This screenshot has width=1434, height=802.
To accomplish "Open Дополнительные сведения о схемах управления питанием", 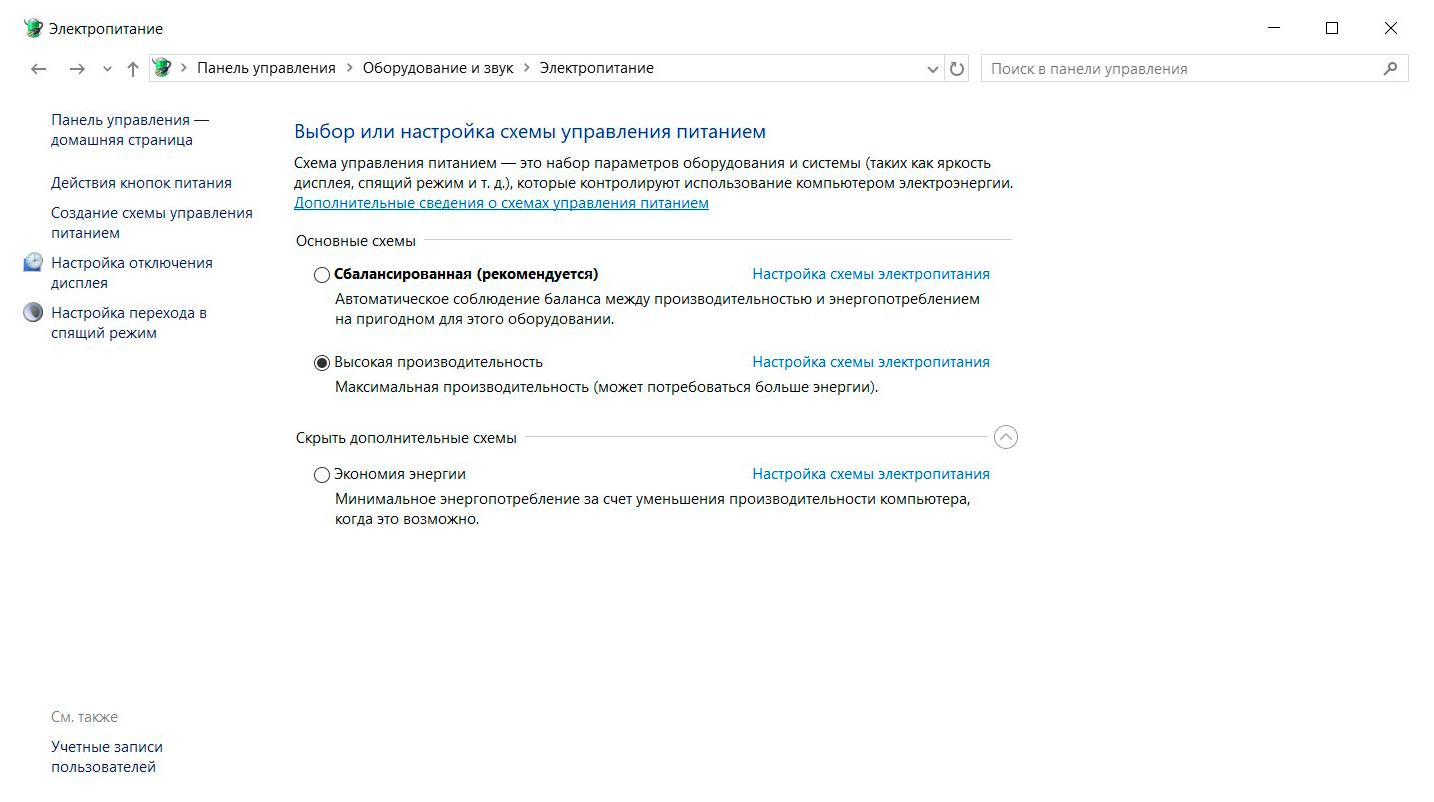I will click(x=501, y=203).
